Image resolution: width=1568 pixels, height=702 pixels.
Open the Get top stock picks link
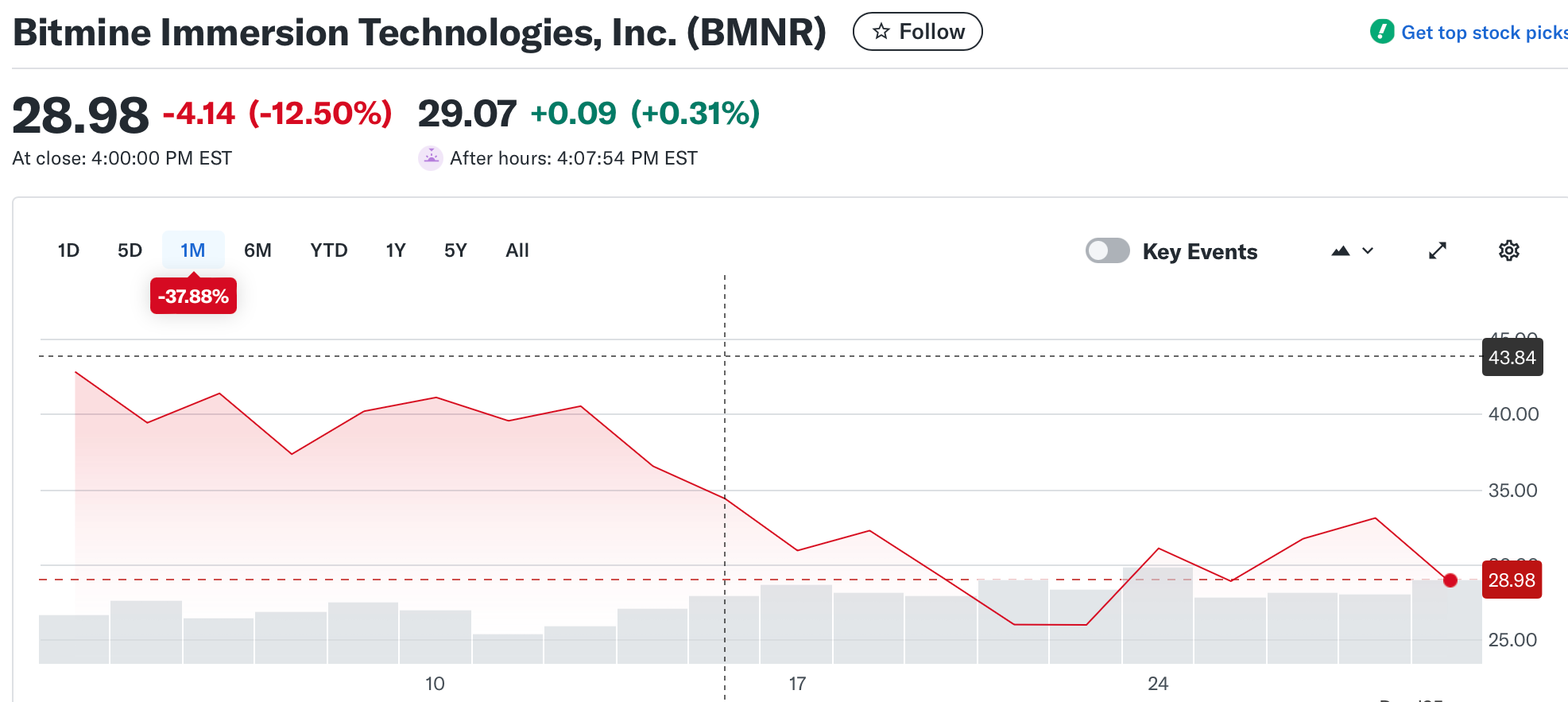pyautogui.click(x=1482, y=32)
